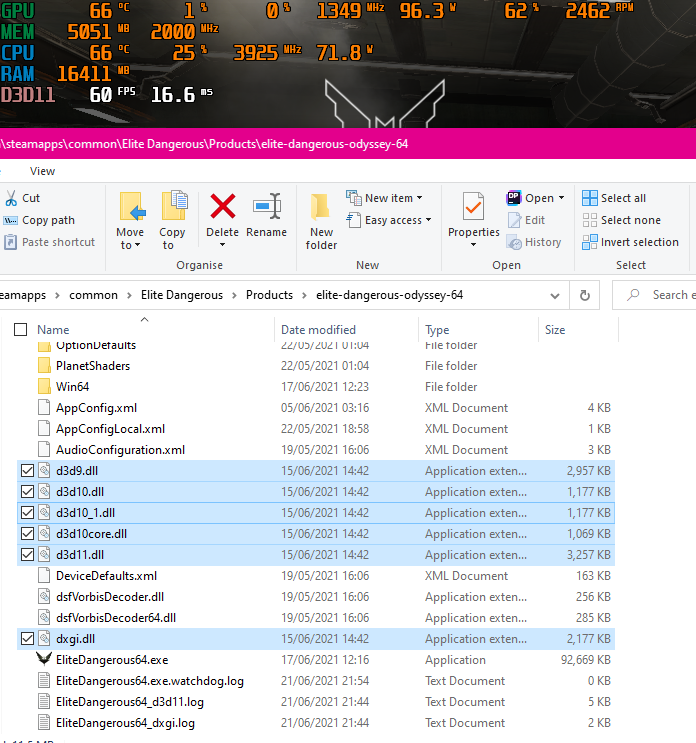
Task: Navigate to Elite Dangerous breadcrumb
Action: click(x=182, y=295)
